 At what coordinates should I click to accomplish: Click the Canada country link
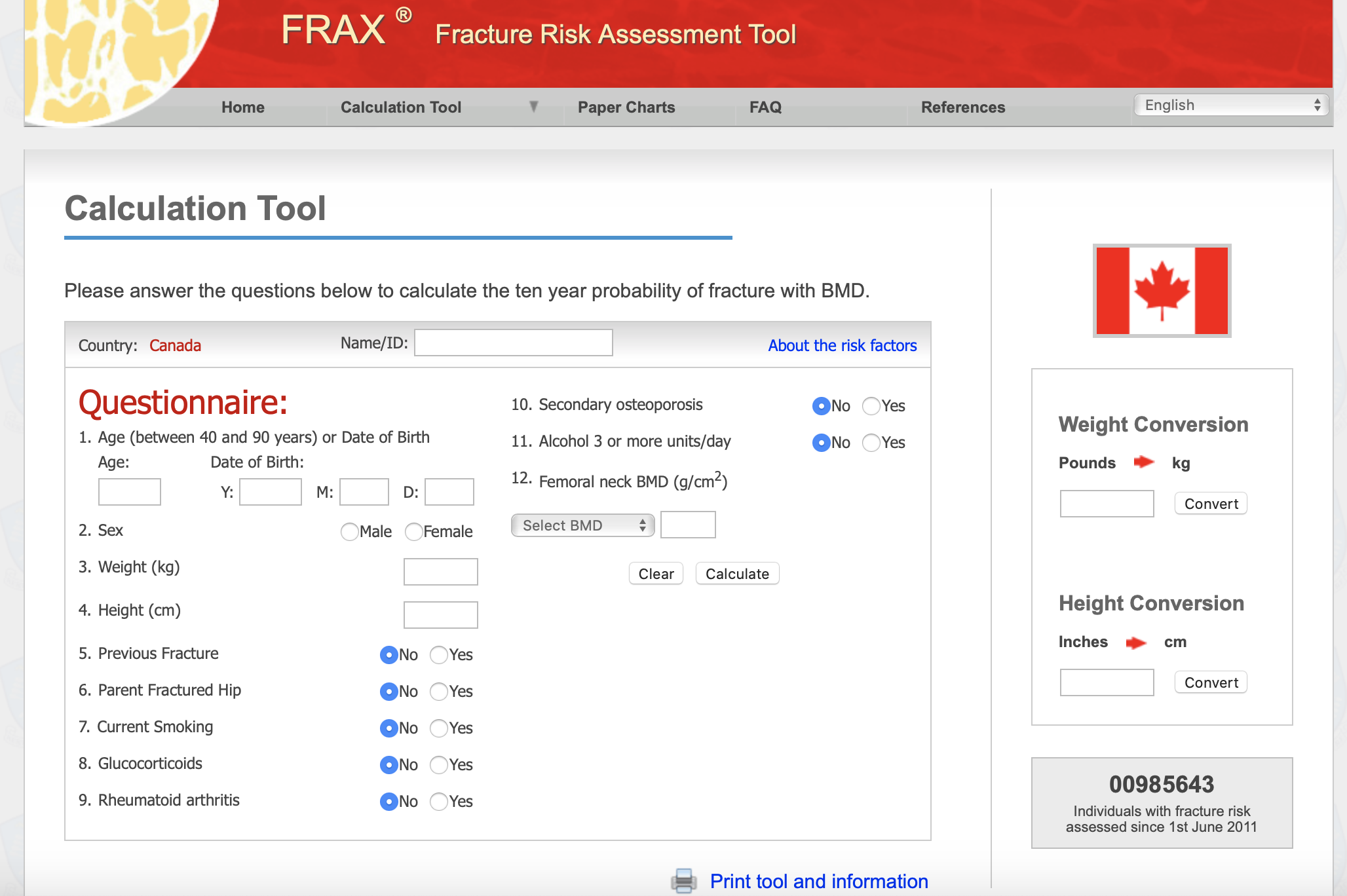pos(175,345)
